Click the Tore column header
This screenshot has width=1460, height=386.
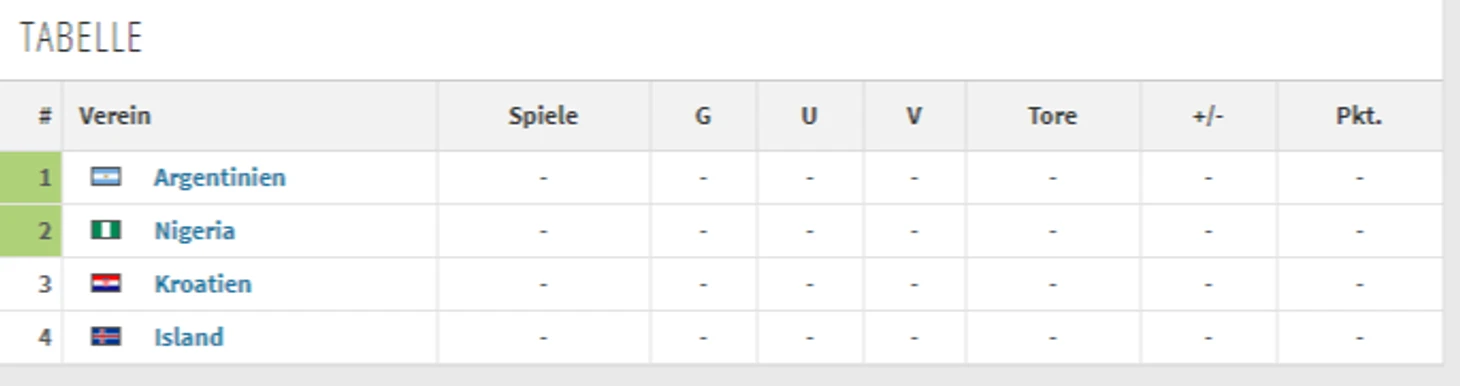coord(1052,116)
